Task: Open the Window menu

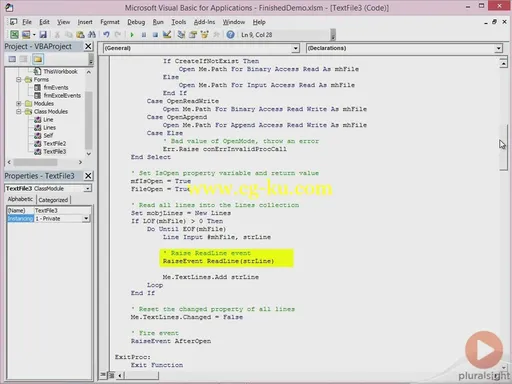Action: [x=234, y=22]
